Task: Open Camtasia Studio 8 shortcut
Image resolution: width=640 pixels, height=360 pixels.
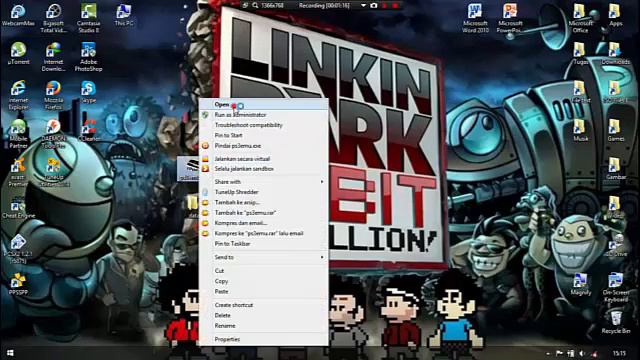Action: [89, 18]
